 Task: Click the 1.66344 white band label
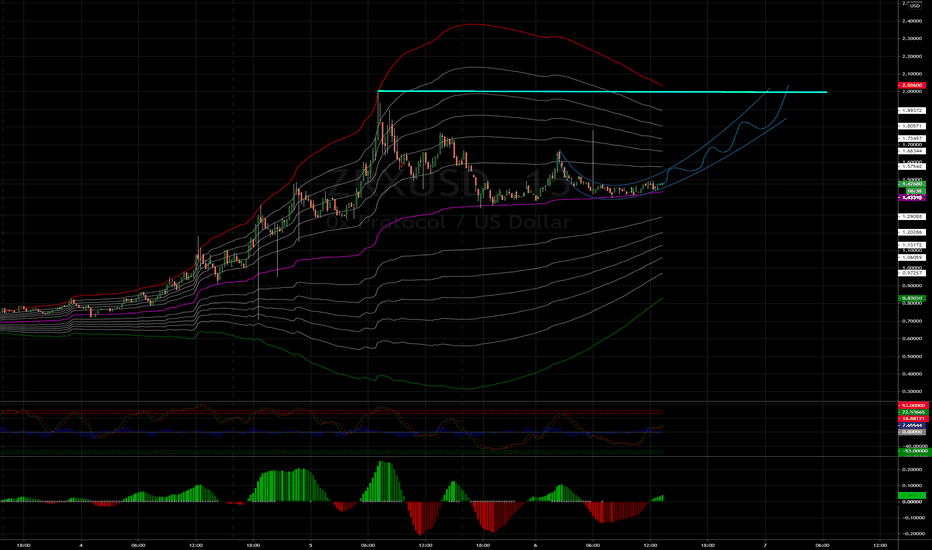tap(913, 151)
